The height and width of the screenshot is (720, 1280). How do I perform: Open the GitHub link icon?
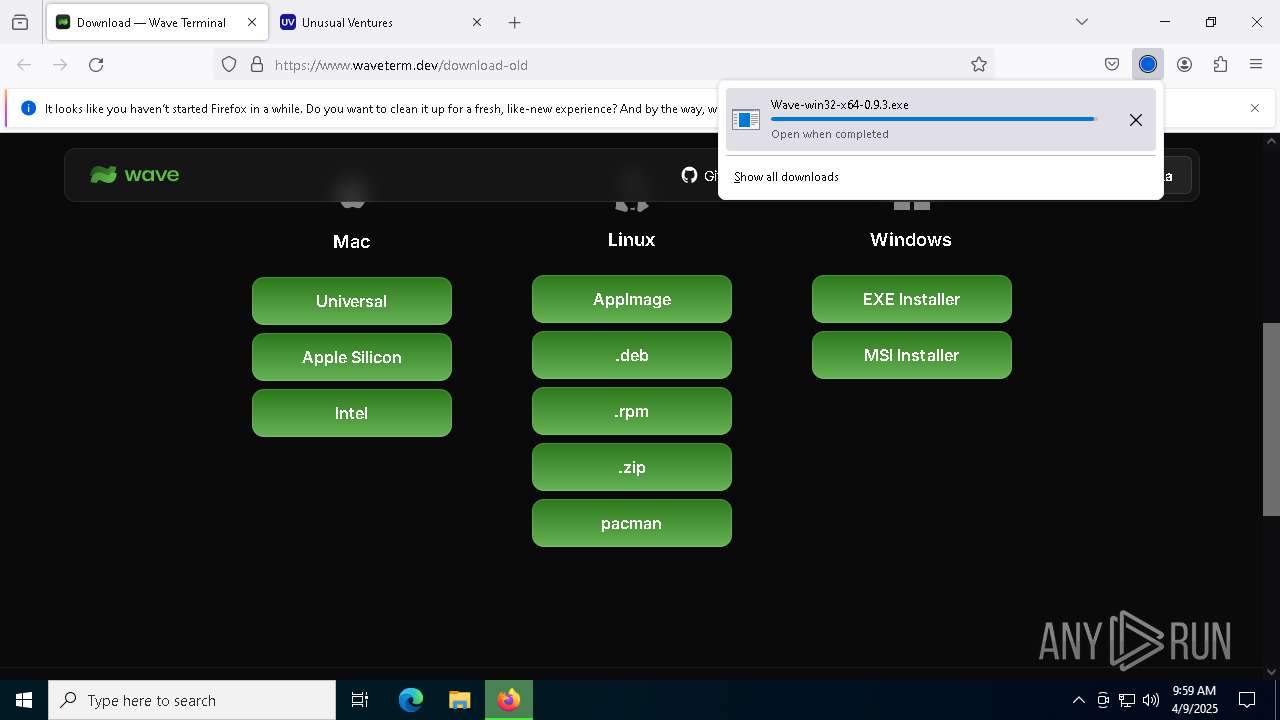(689, 175)
